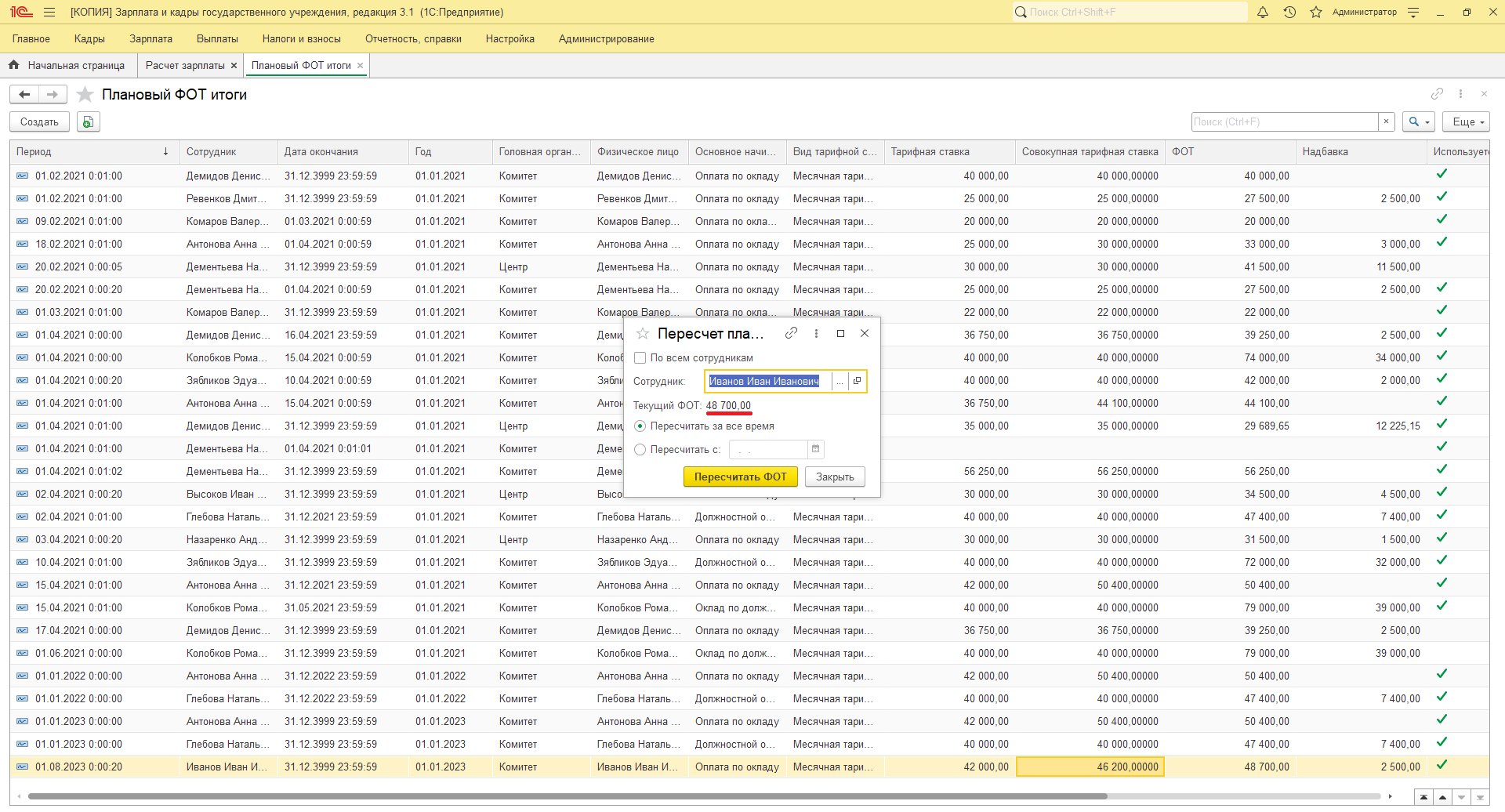The image size is (1505, 812).
Task: Copy link icon in Пересчет dialog
Action: coord(792,333)
